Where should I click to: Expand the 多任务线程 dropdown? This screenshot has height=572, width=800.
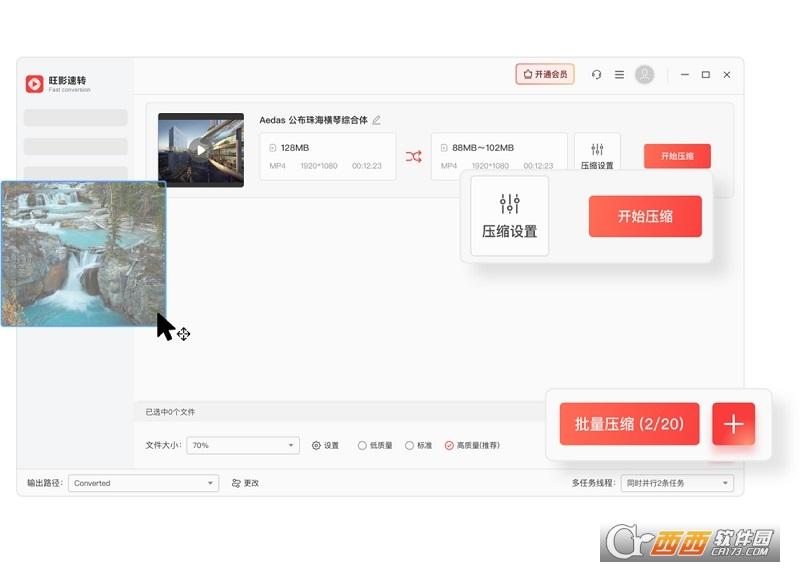676,483
